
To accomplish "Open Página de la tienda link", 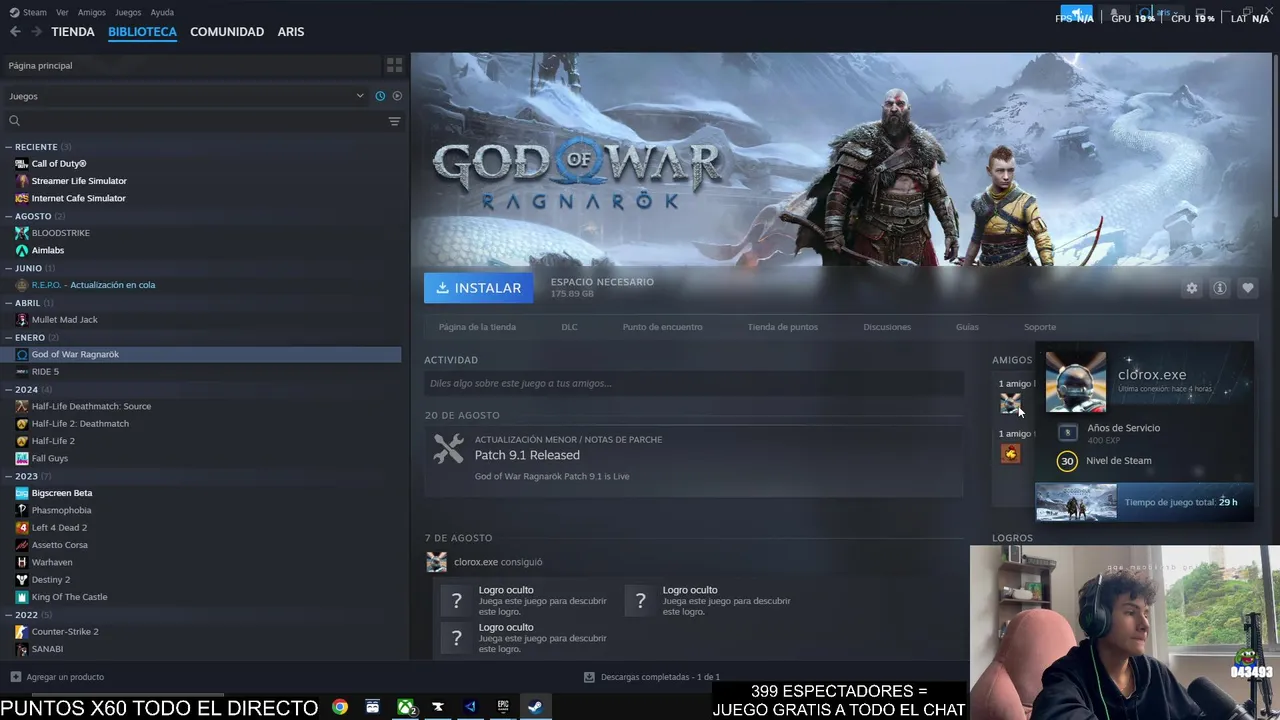I will tap(477, 327).
